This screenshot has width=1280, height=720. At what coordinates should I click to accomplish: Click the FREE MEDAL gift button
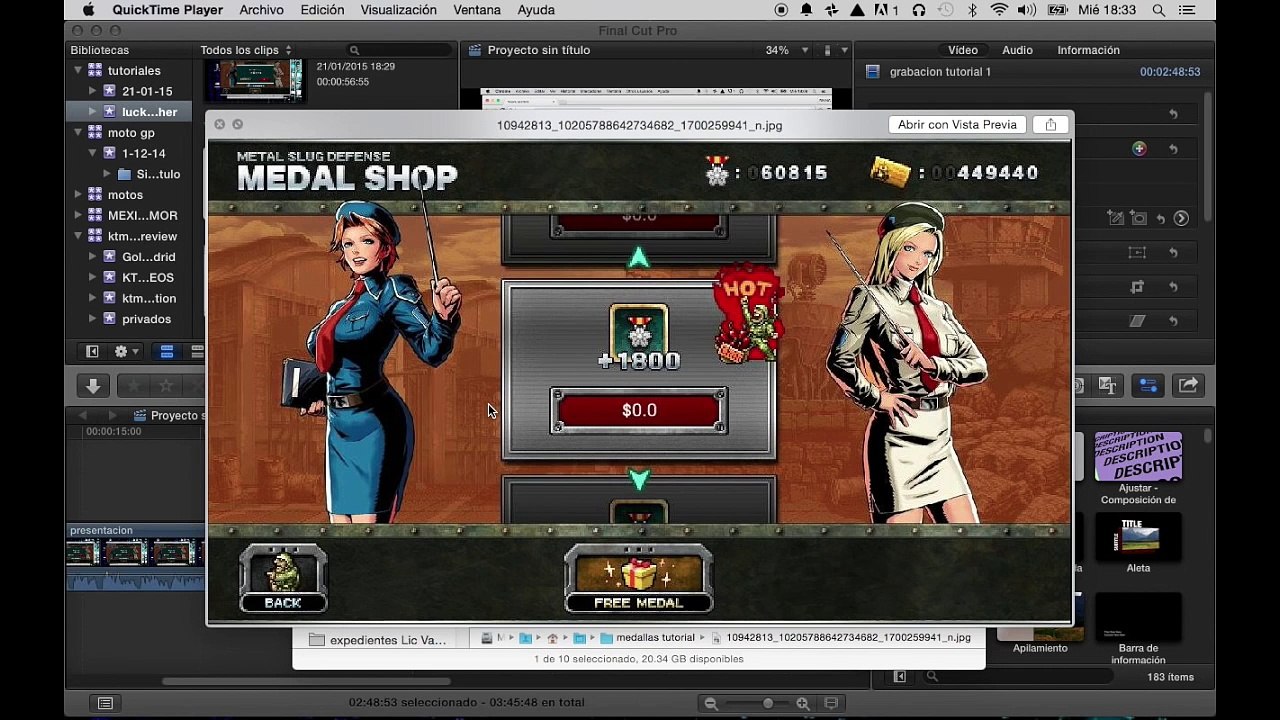(639, 578)
